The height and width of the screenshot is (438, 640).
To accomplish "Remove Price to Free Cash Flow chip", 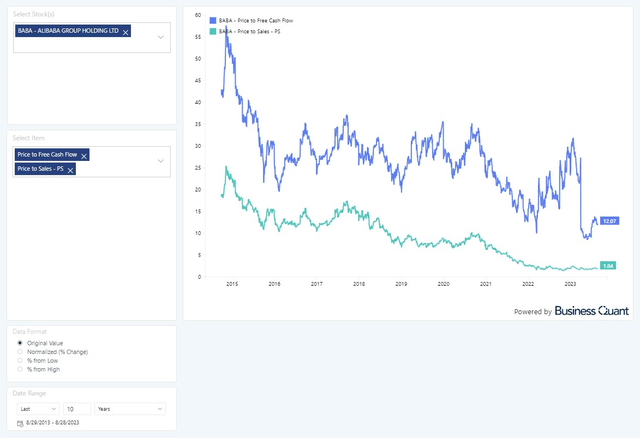I will (83, 155).
